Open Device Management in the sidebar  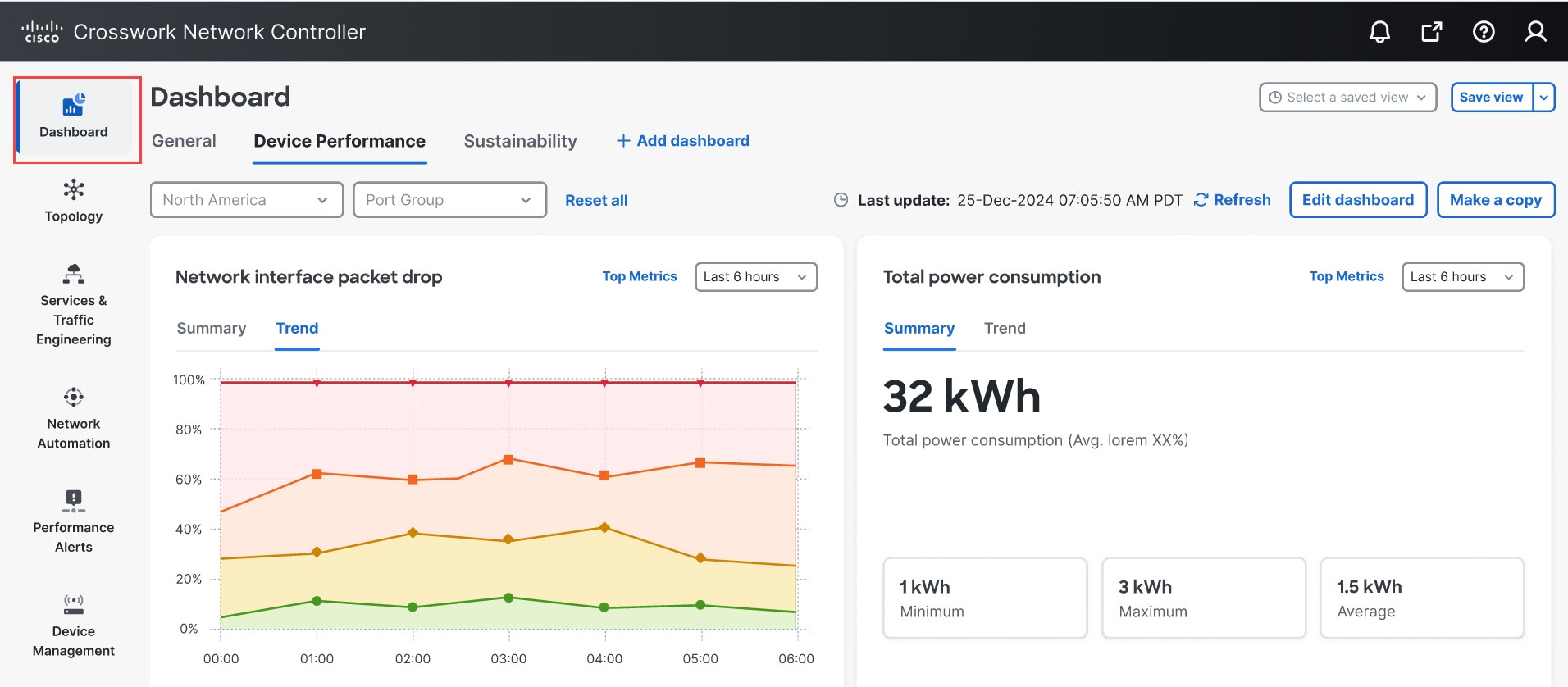(74, 626)
